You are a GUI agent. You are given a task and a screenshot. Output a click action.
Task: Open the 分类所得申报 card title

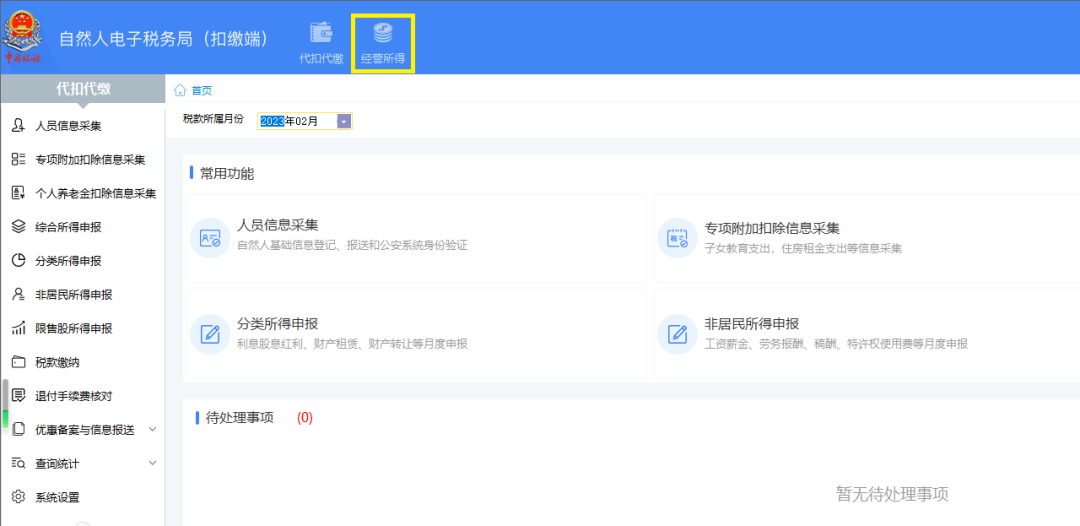278,324
